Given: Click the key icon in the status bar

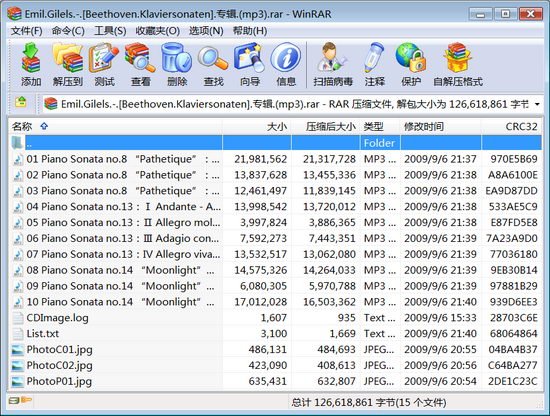Looking at the screenshot, I should click(26, 400).
